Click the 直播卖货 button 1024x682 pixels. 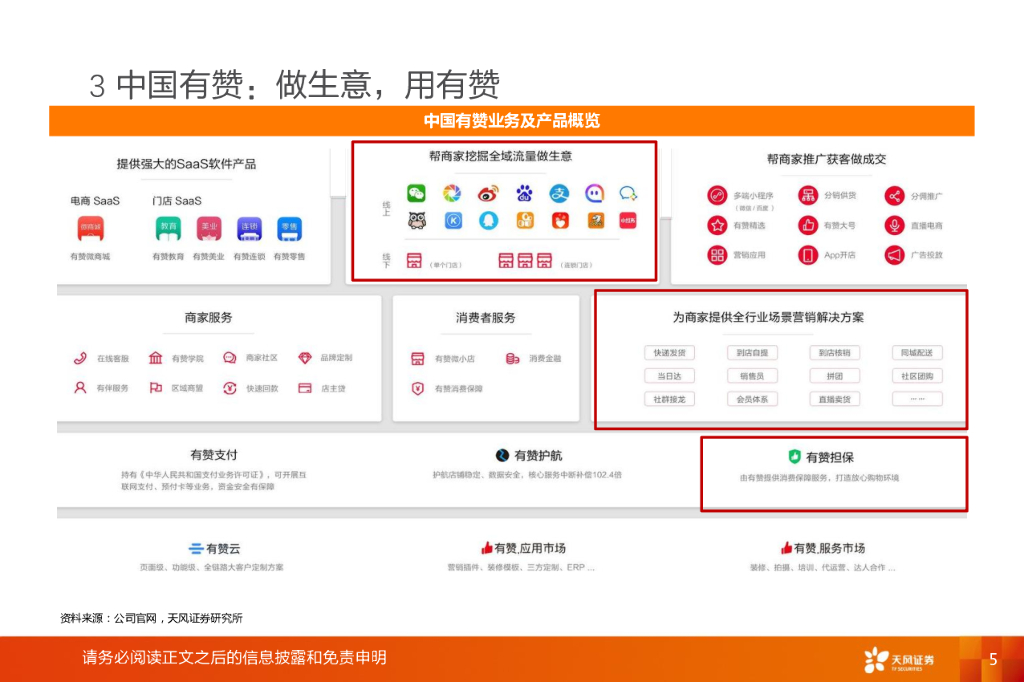[x=835, y=399]
